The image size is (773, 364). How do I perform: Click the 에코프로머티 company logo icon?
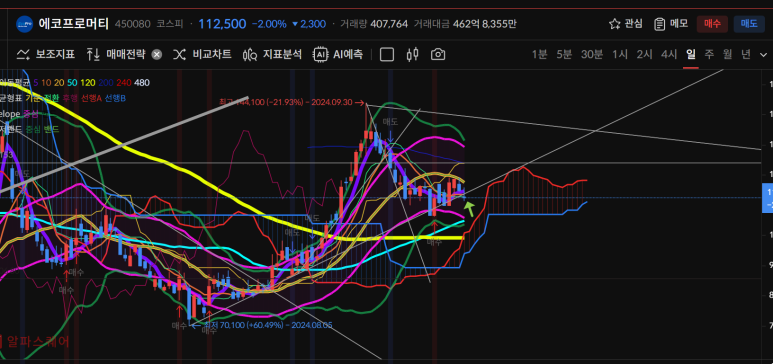tap(25, 24)
